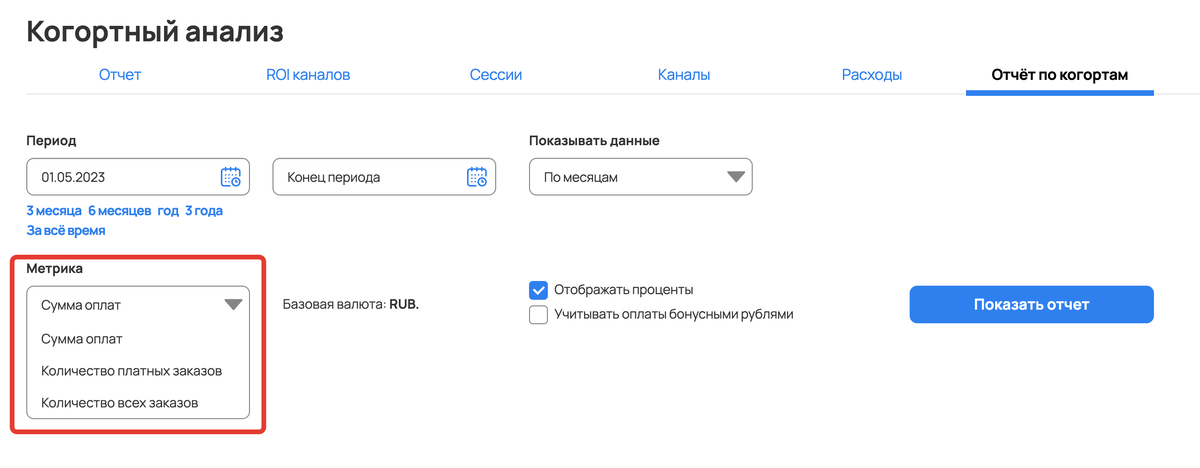1200x468 pixels.
Task: Choose the За всё время link
Action: pyautogui.click(x=66, y=230)
